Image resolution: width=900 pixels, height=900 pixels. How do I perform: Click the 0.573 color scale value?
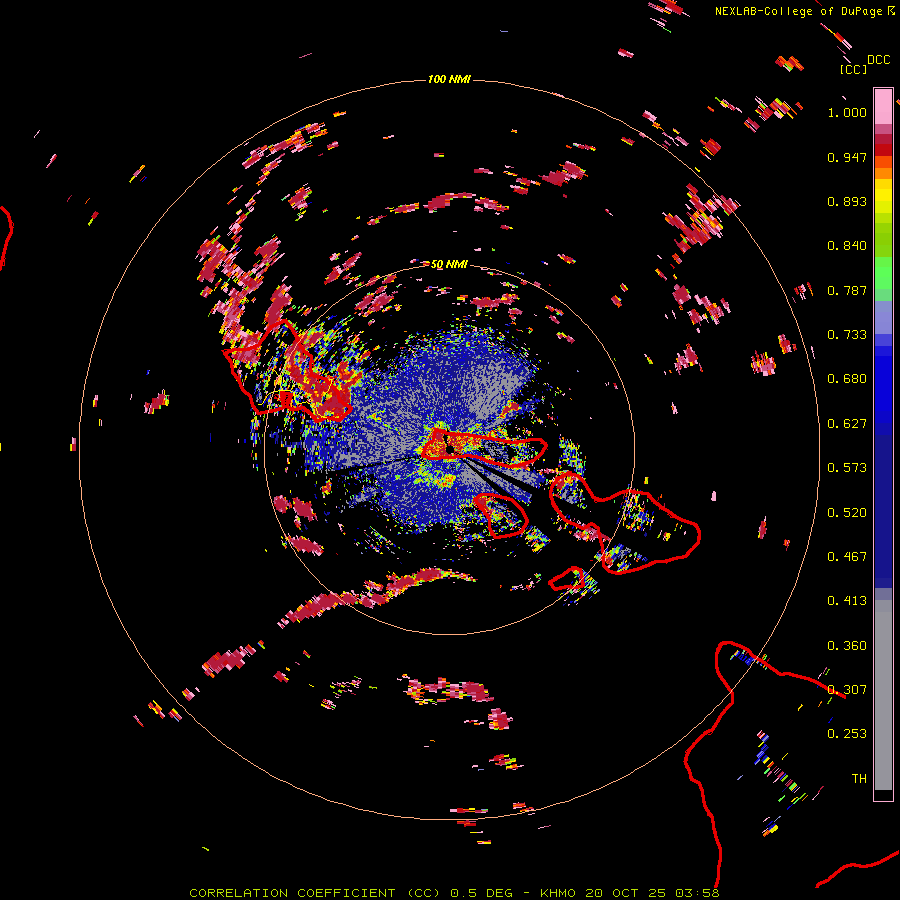847,468
